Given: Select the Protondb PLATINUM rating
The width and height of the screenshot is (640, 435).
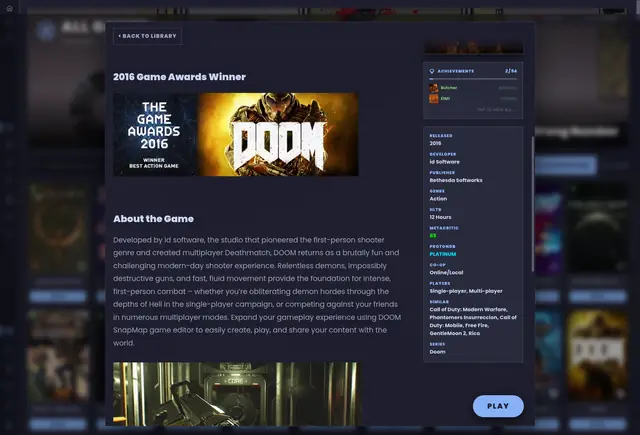Looking at the screenshot, I should point(443,254).
